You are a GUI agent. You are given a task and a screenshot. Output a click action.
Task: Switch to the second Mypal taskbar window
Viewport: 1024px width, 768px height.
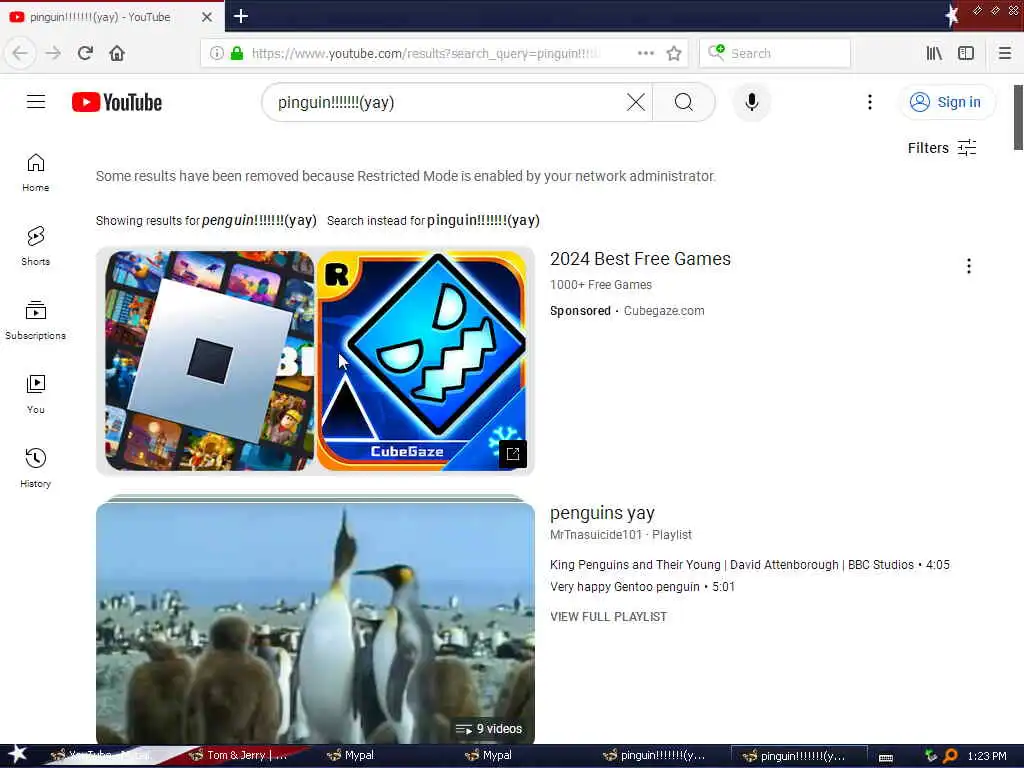tap(488, 756)
